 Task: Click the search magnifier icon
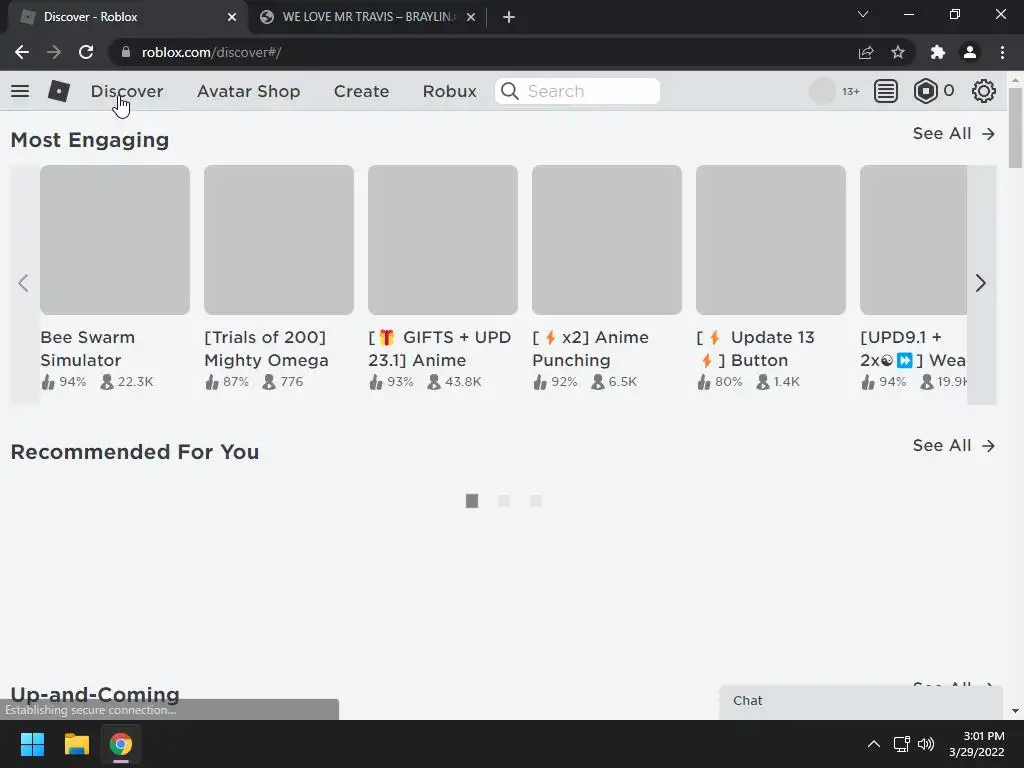pos(510,91)
